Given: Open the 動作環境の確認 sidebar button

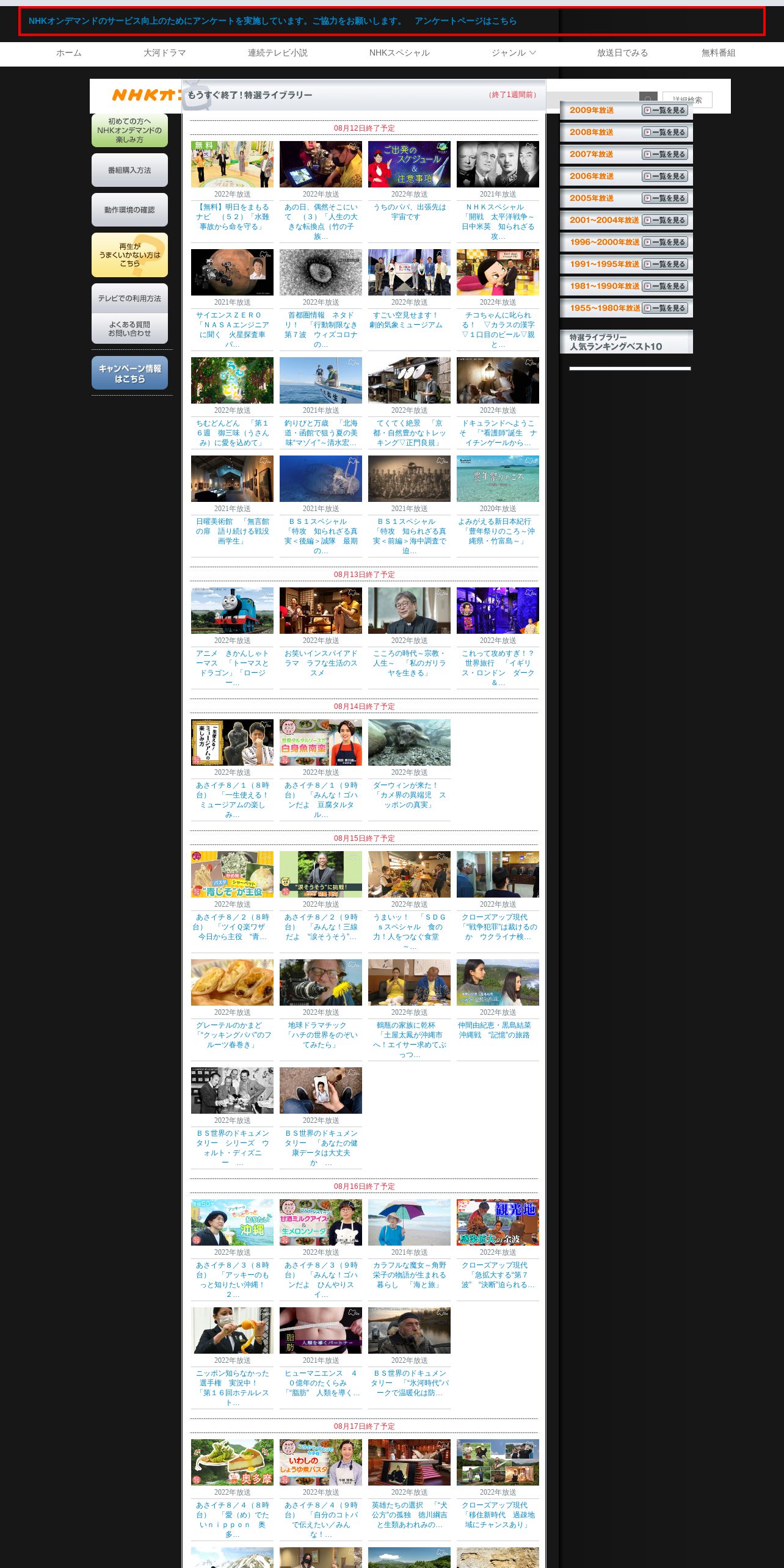Looking at the screenshot, I should [x=129, y=210].
